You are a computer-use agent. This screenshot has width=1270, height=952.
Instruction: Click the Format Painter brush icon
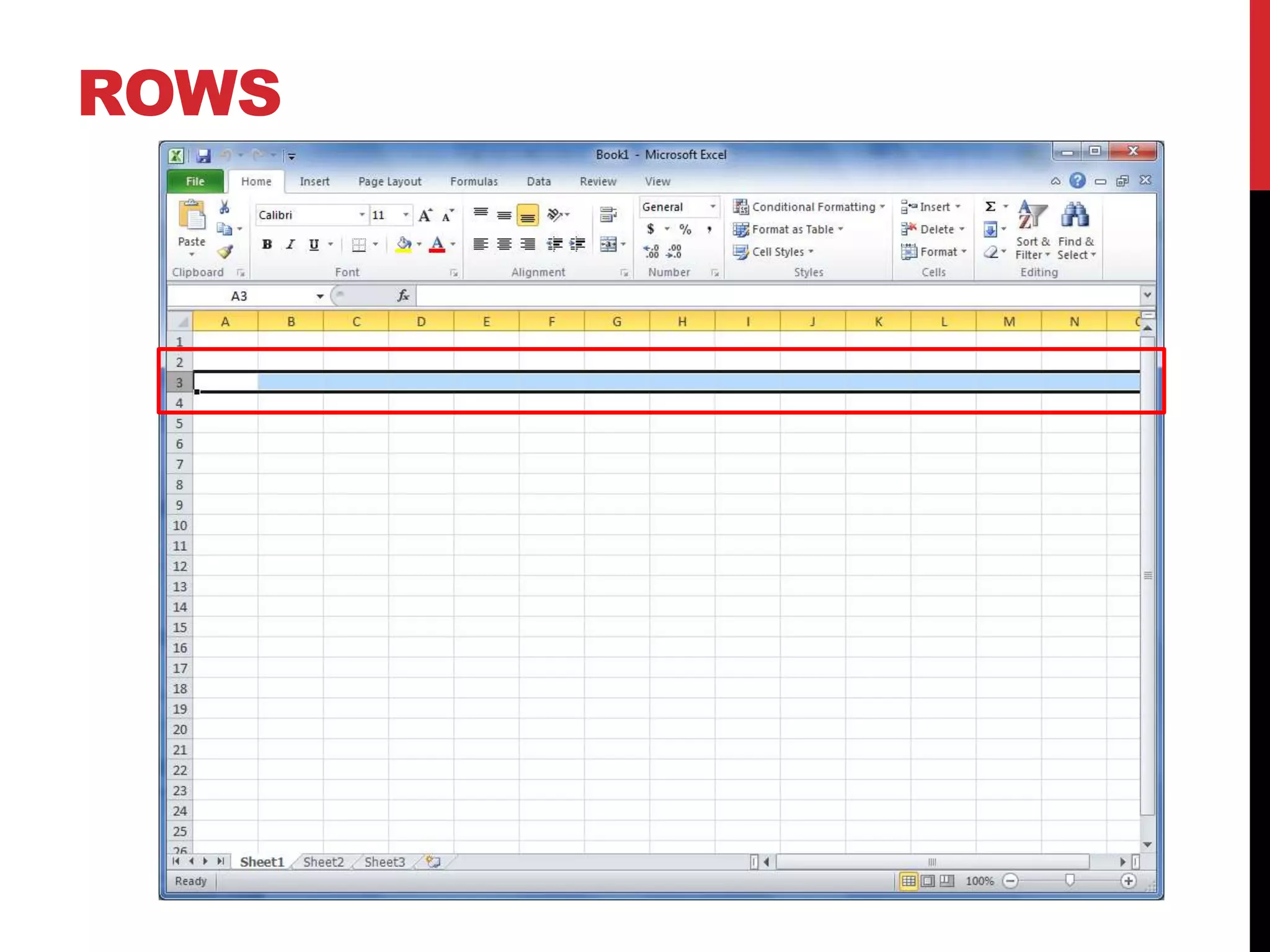224,252
